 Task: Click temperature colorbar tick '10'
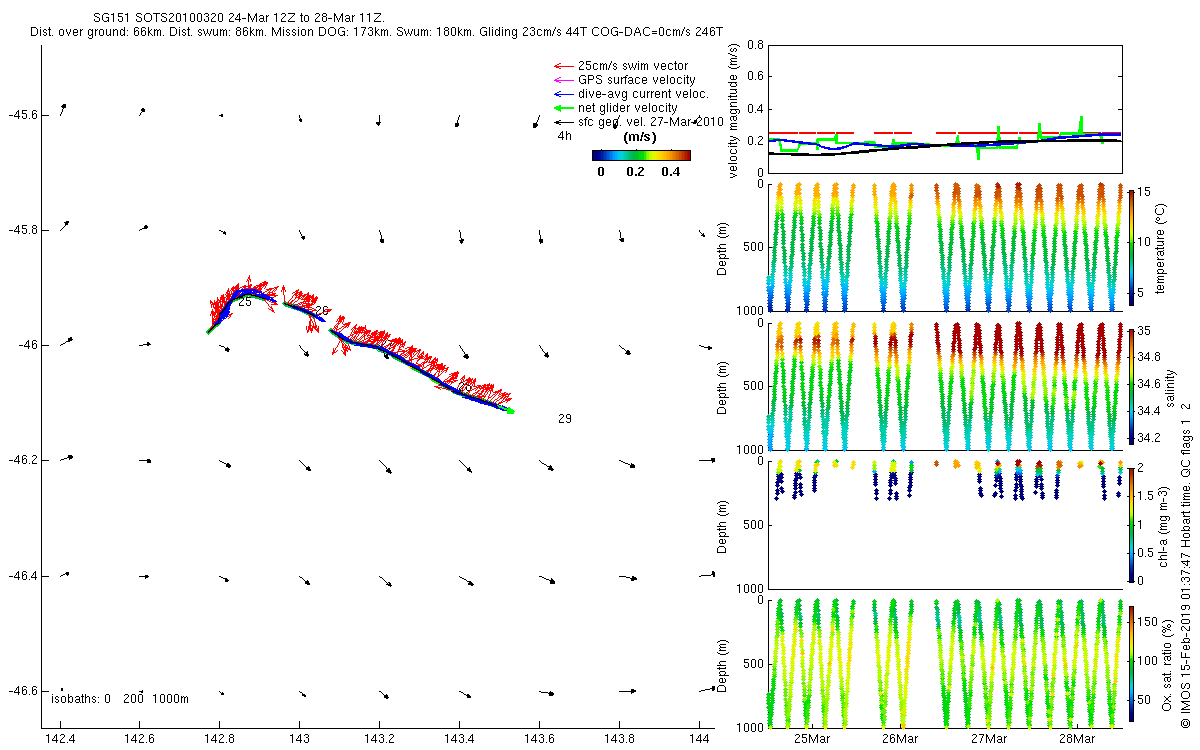(x=1145, y=242)
